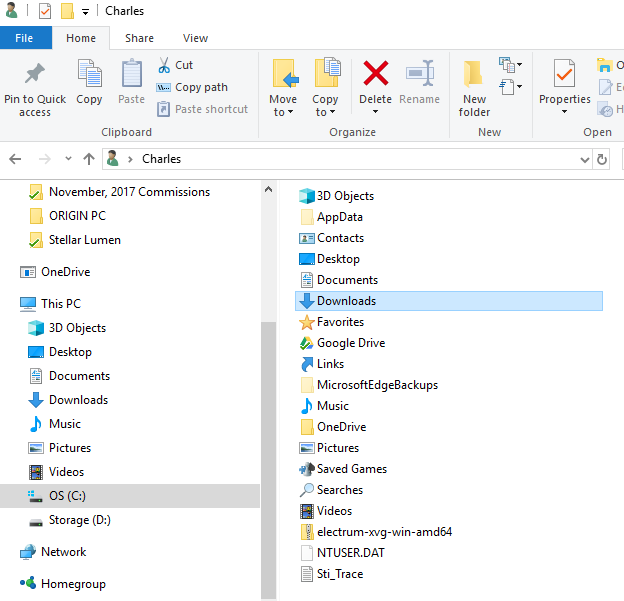
Task: Open the New item dropdown
Action: click(x=511, y=65)
